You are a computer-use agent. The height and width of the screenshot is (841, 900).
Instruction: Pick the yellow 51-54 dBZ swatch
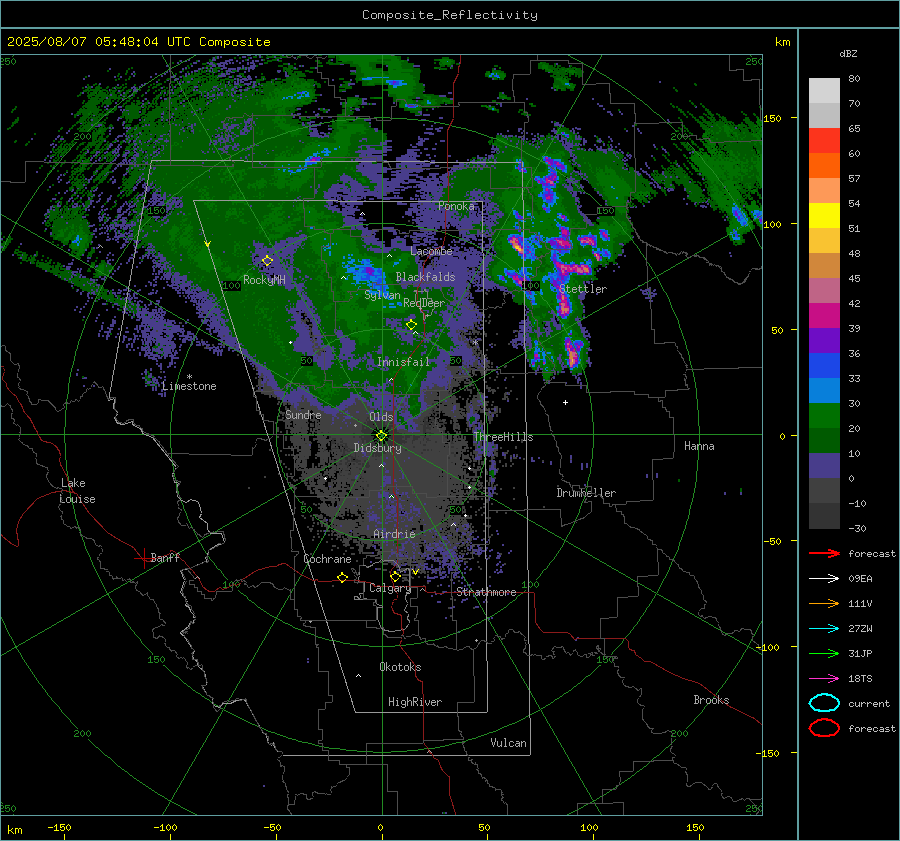point(824,216)
